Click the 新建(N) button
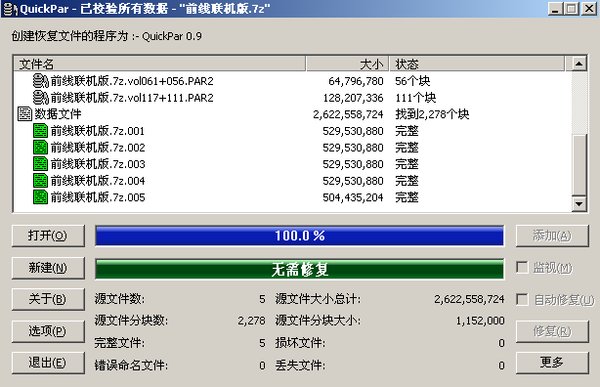Image resolution: width=600 pixels, height=387 pixels. pyautogui.click(x=48, y=268)
